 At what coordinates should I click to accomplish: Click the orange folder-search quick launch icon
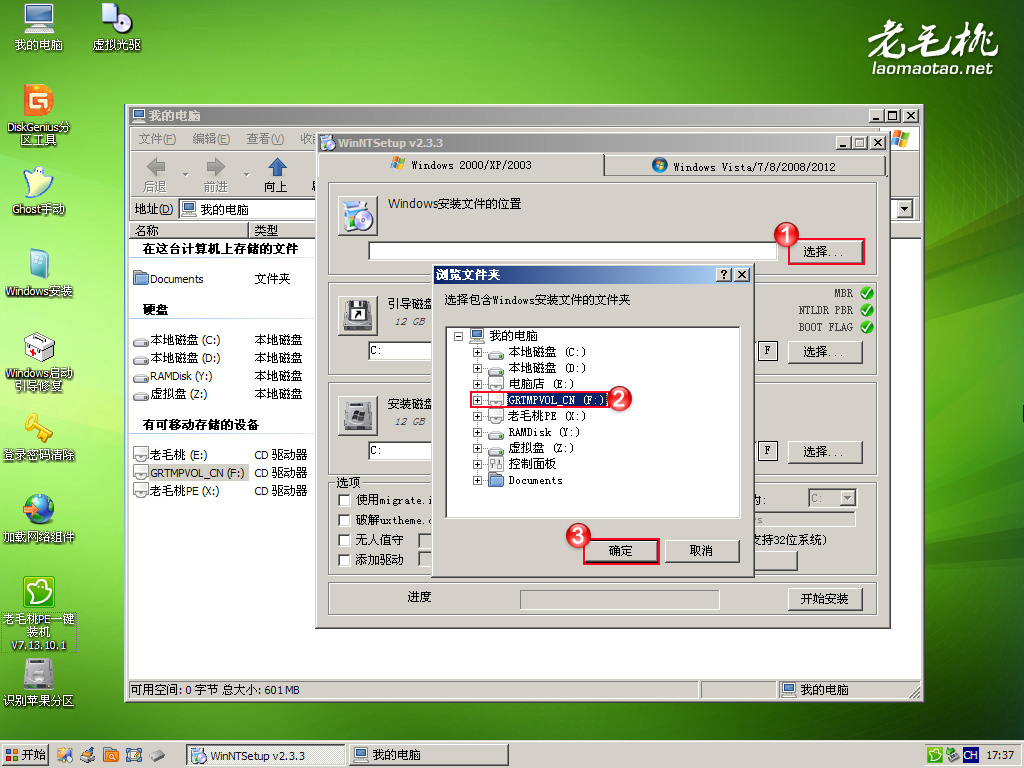pos(111,756)
